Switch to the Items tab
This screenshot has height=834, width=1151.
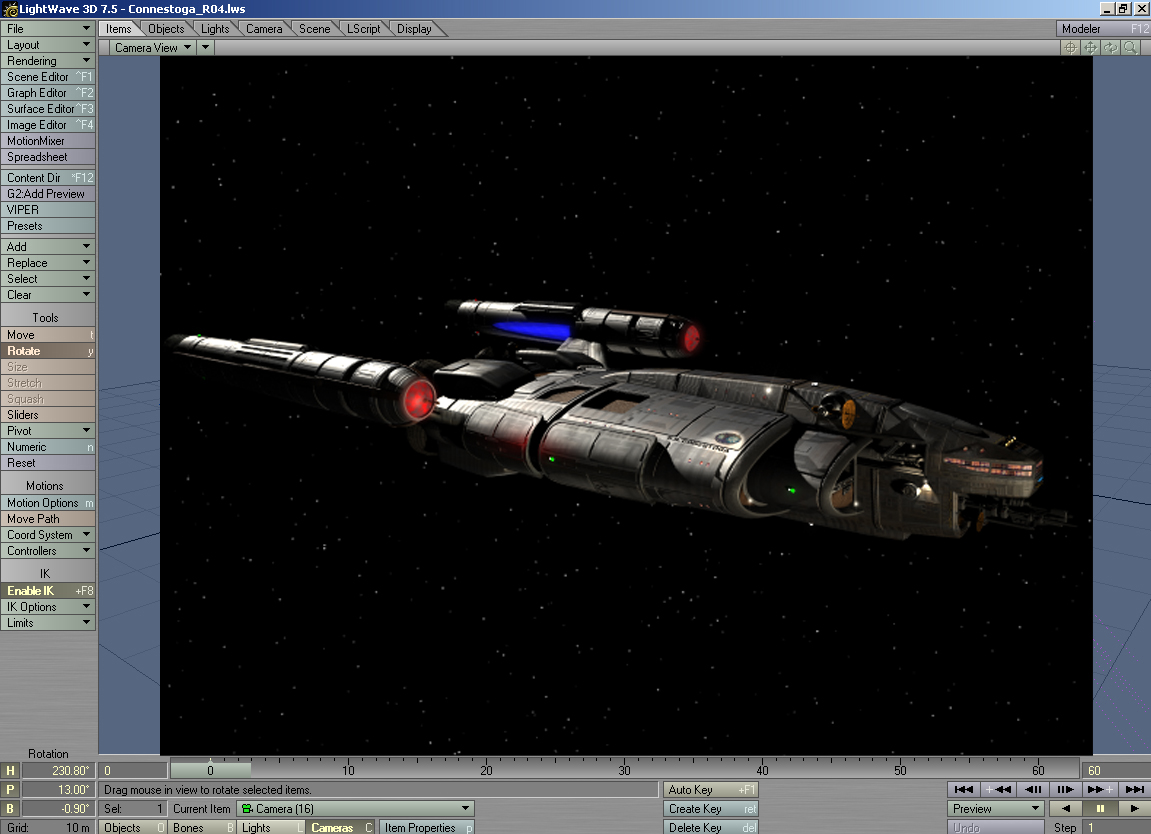pyautogui.click(x=118, y=29)
